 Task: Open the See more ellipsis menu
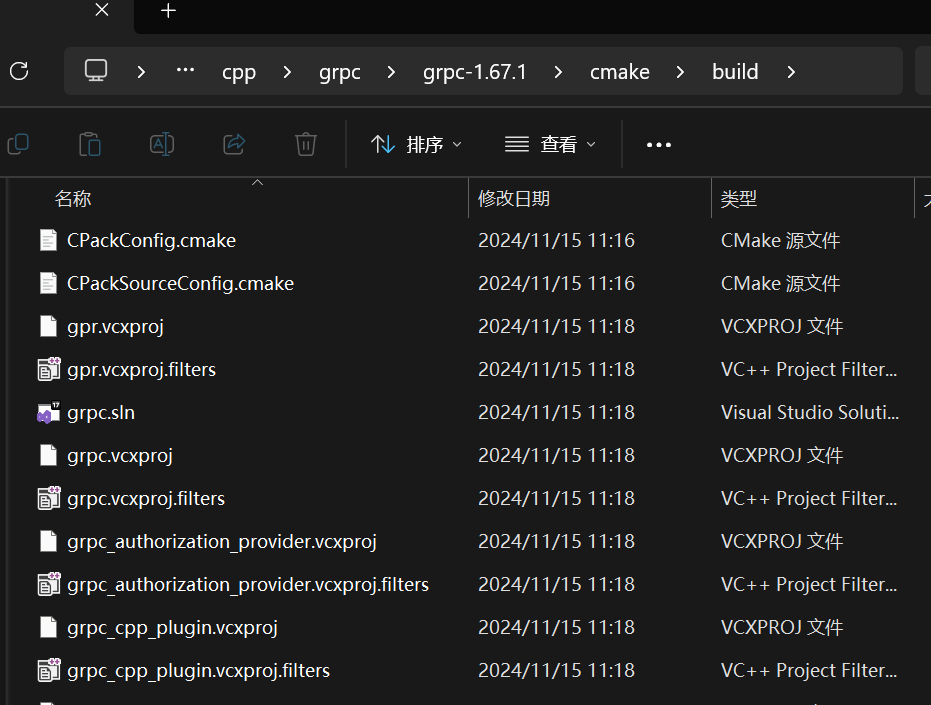[x=658, y=144]
